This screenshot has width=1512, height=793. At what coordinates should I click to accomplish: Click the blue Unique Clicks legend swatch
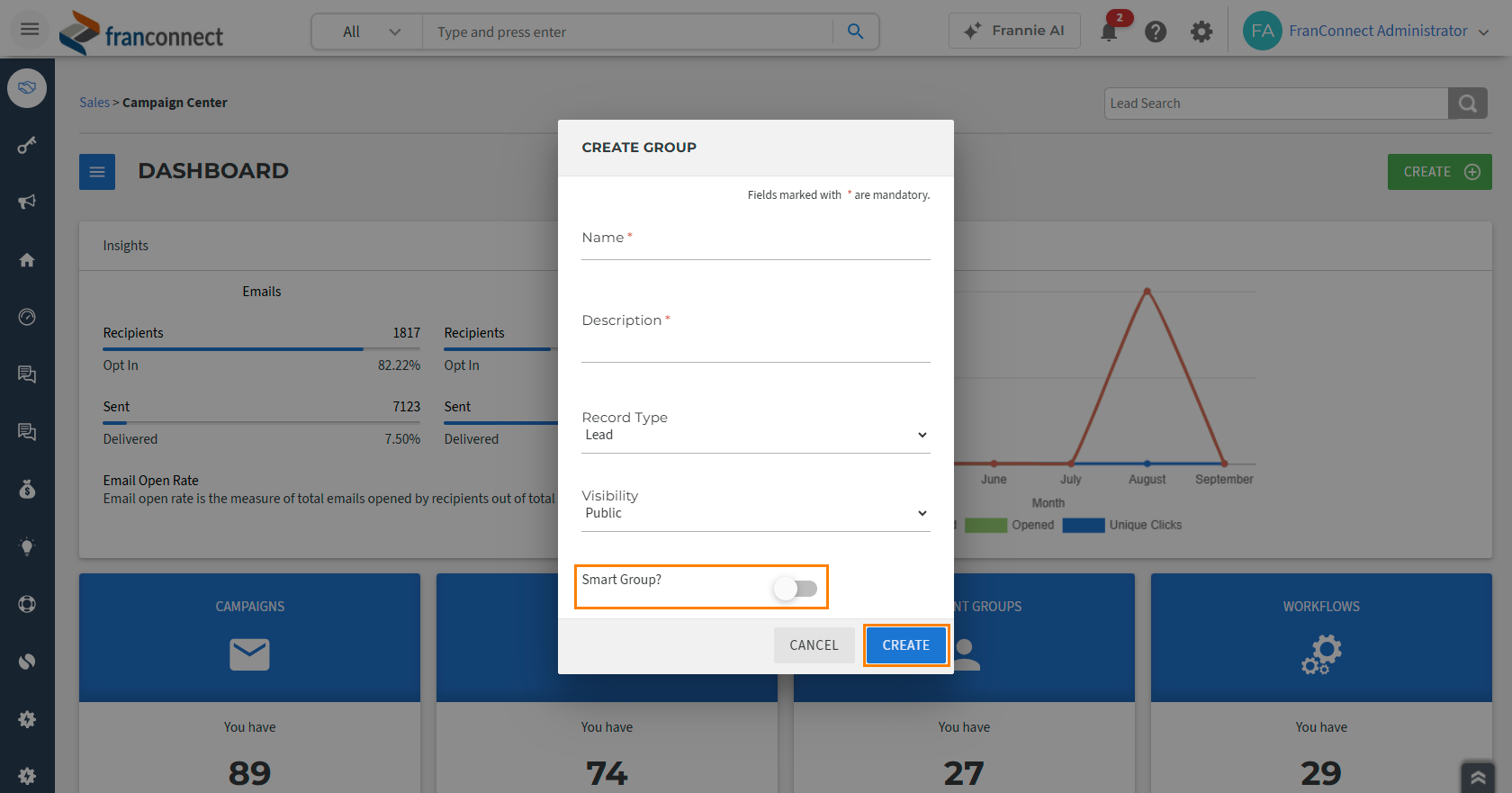pyautogui.click(x=1084, y=525)
